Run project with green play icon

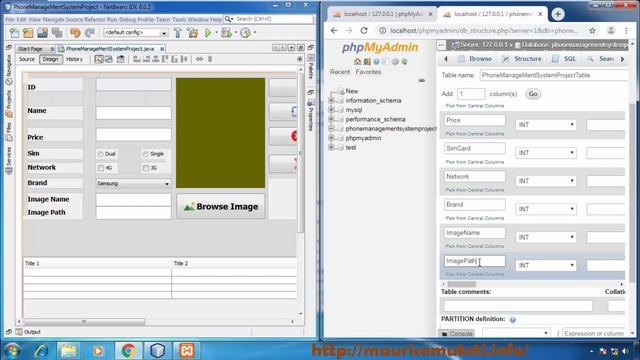[x=208, y=33]
